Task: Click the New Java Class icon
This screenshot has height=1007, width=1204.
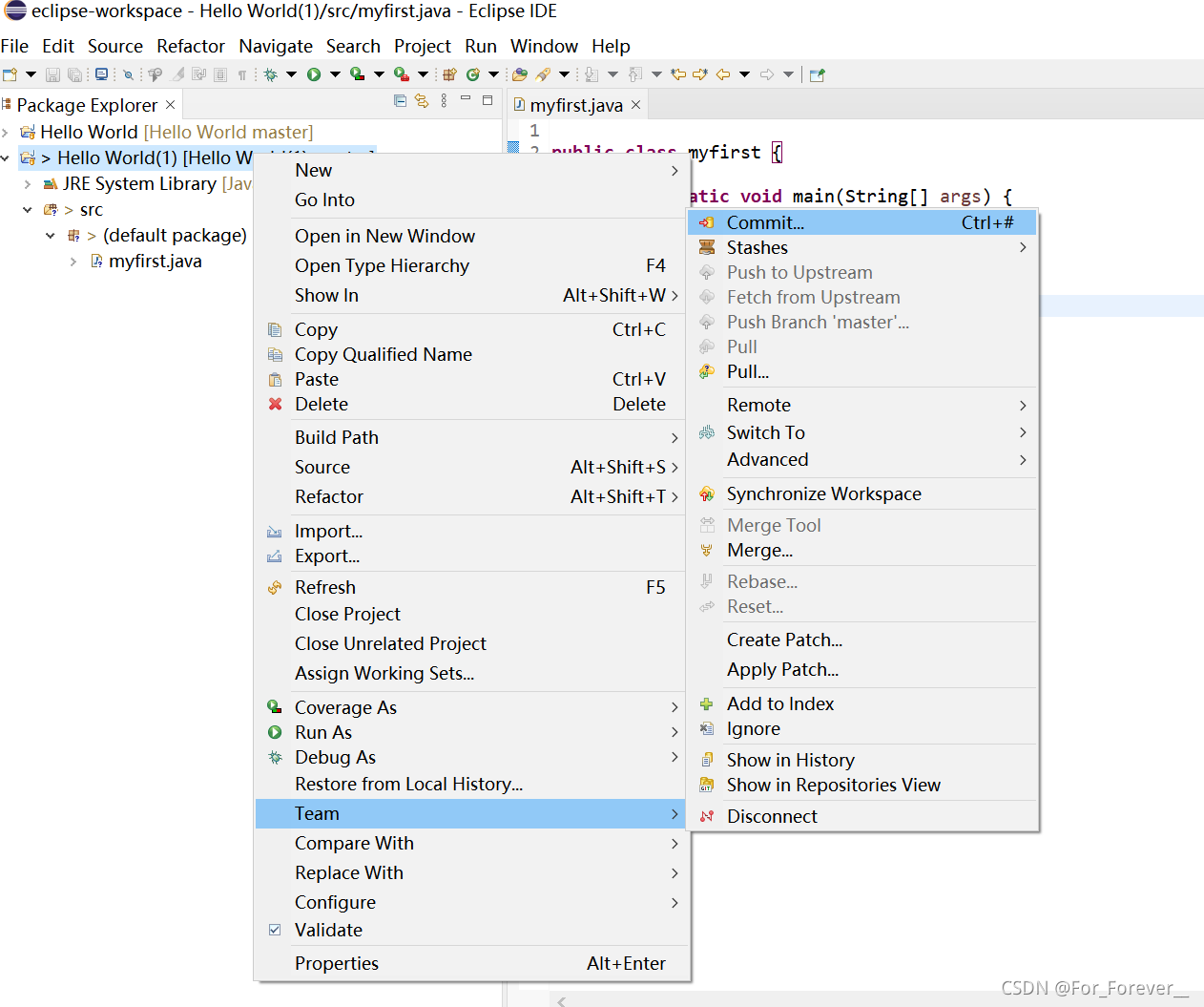Action: tap(472, 74)
